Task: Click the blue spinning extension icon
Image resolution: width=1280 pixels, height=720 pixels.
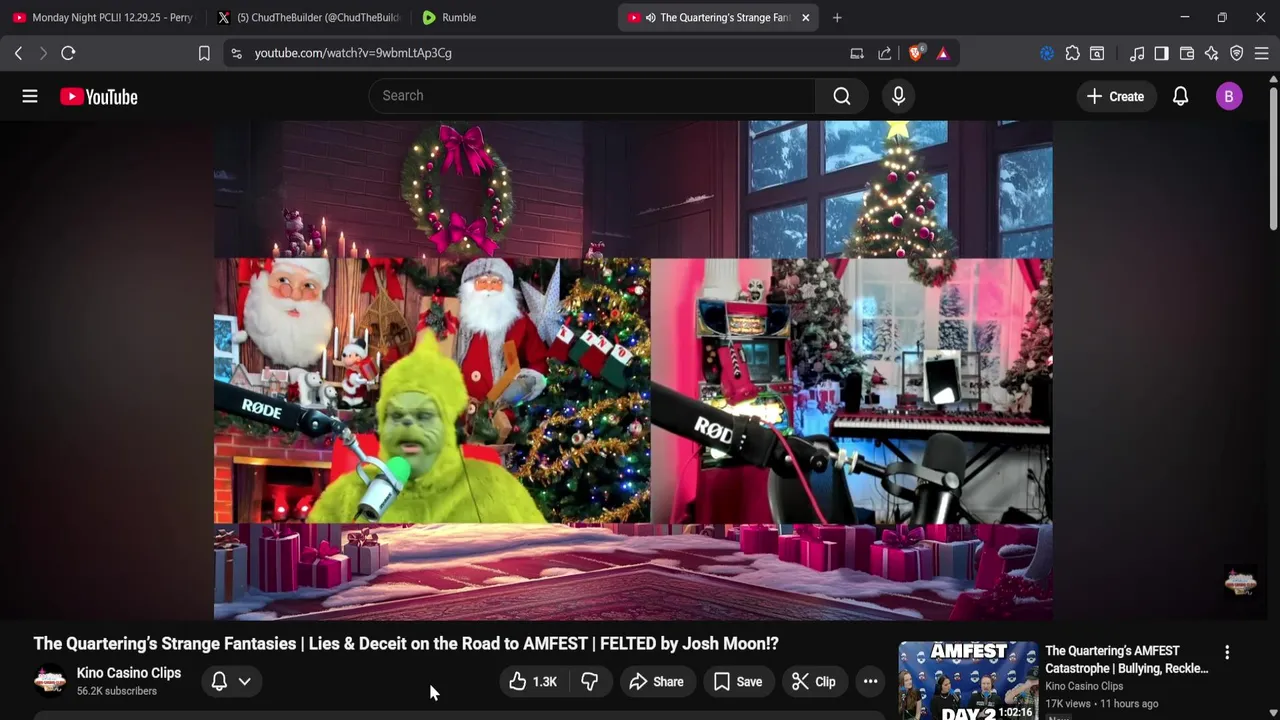Action: (x=1047, y=53)
